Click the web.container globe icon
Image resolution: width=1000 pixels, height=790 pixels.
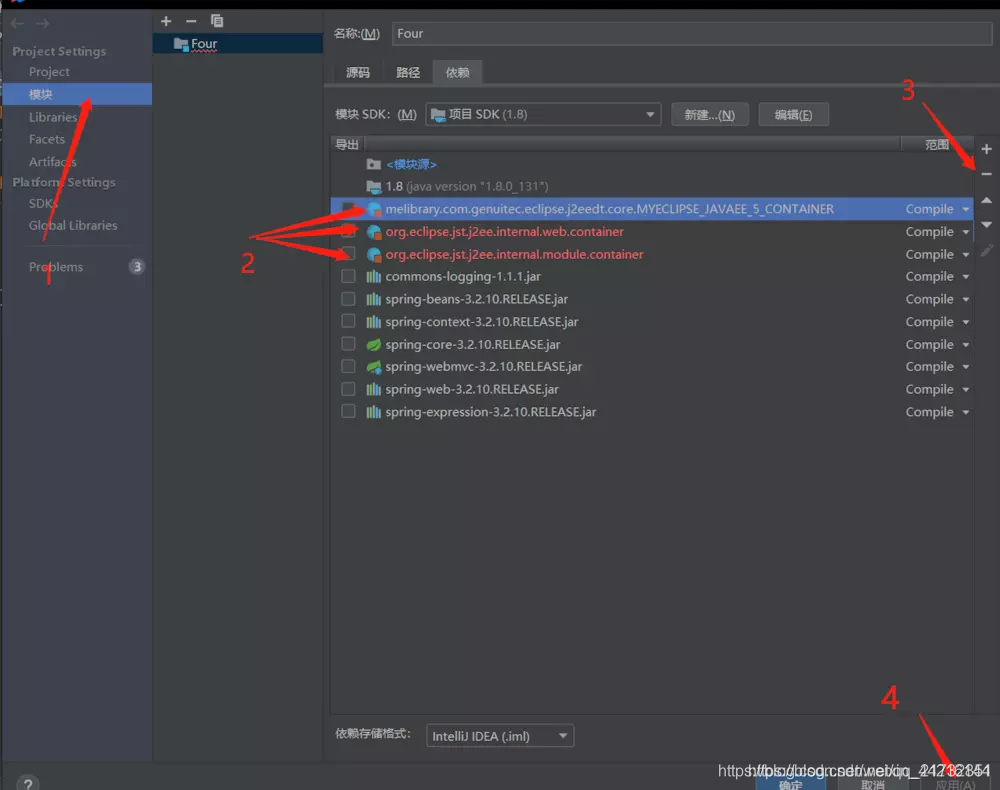(374, 231)
